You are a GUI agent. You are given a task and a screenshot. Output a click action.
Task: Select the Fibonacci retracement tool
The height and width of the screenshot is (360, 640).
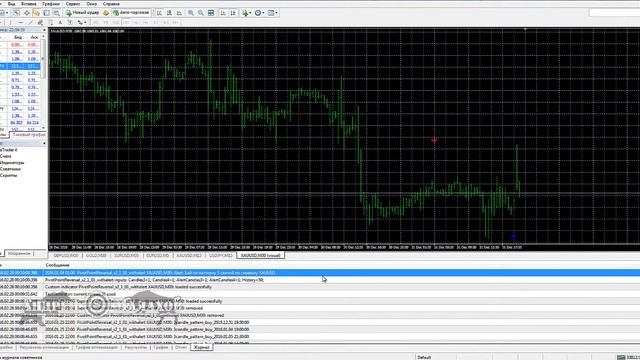50,22
